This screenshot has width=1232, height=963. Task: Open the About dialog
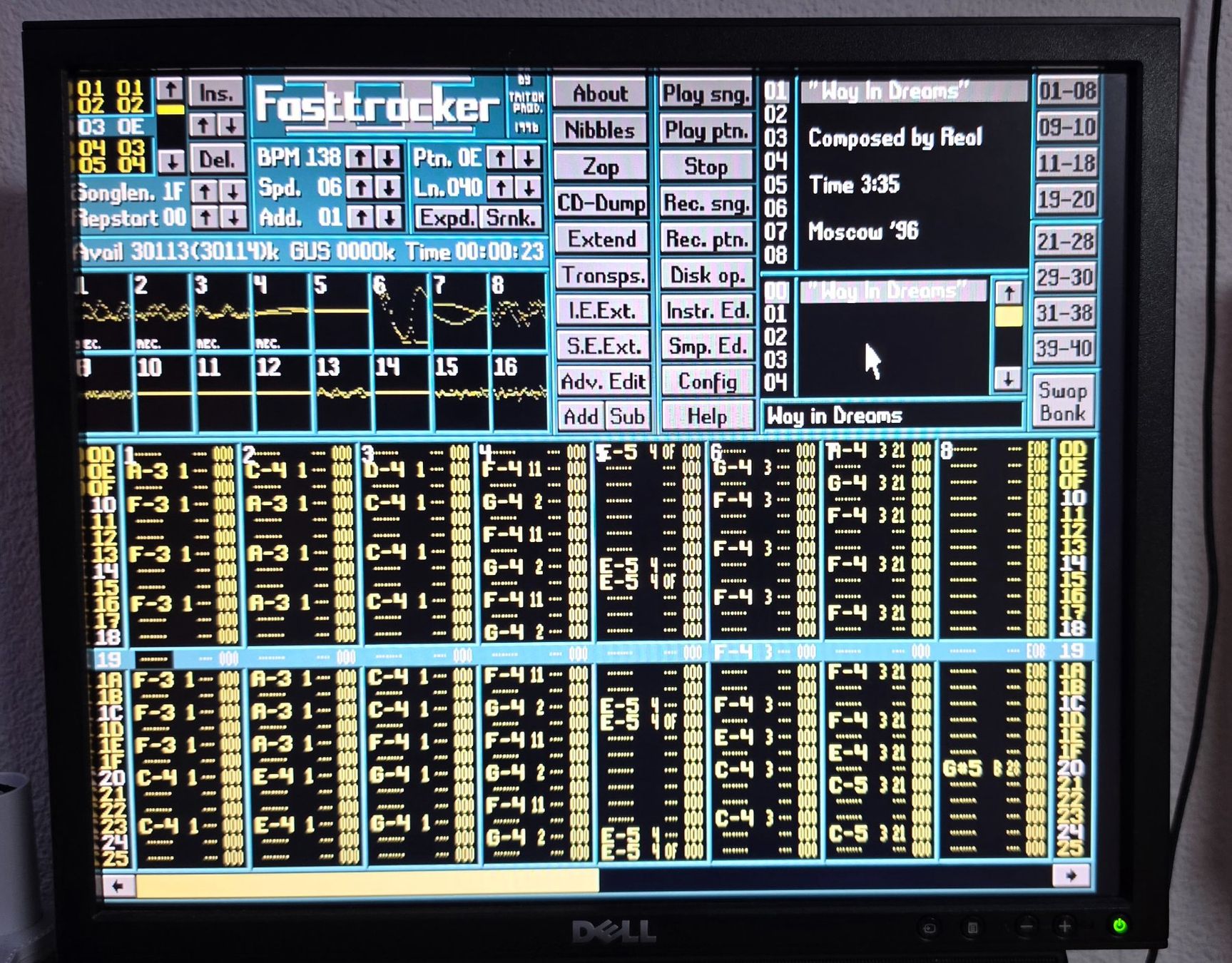tap(600, 93)
